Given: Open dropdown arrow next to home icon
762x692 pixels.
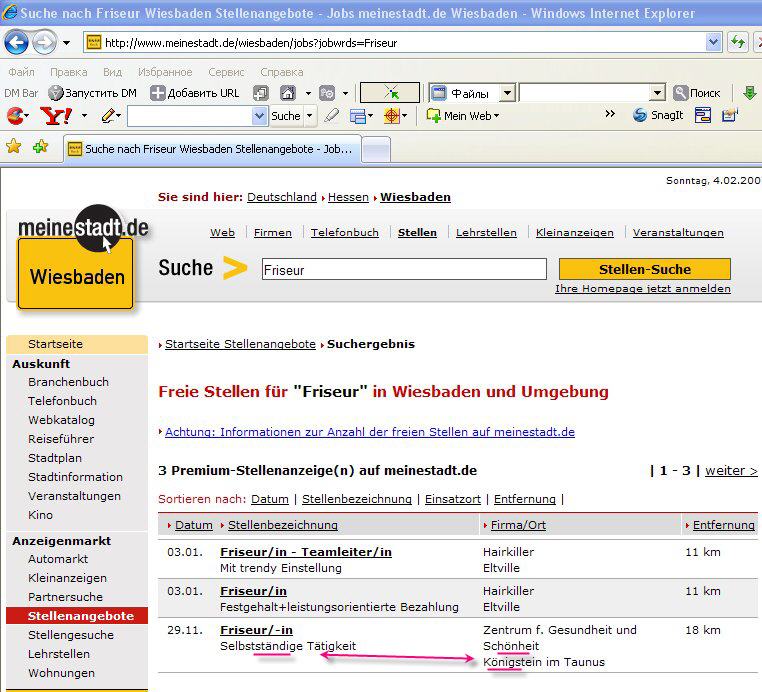Looking at the screenshot, I should point(308,93).
